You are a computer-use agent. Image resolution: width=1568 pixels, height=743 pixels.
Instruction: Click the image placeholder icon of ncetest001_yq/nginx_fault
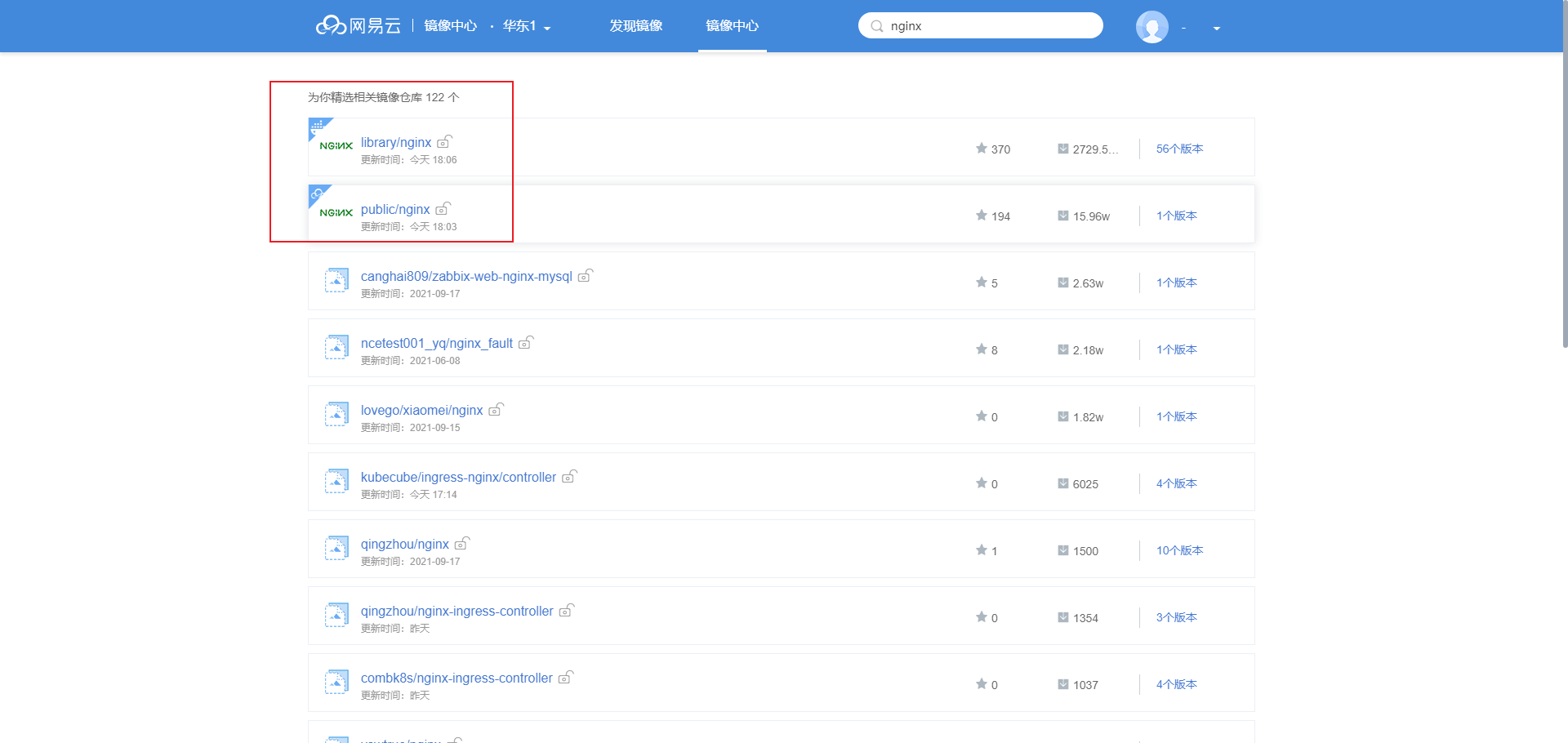pyautogui.click(x=336, y=347)
